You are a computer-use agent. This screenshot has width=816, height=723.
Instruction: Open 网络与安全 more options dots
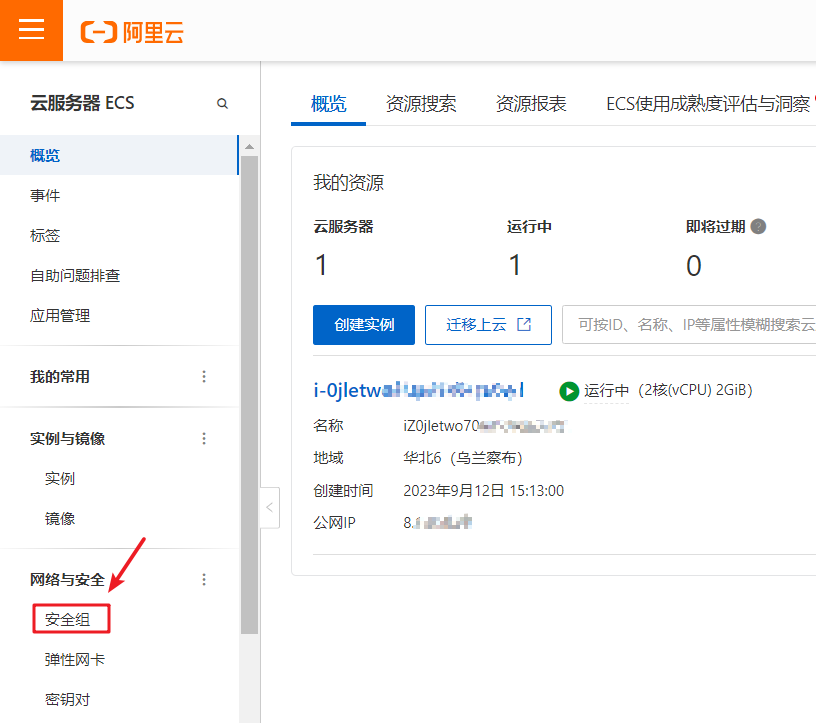pyautogui.click(x=204, y=579)
